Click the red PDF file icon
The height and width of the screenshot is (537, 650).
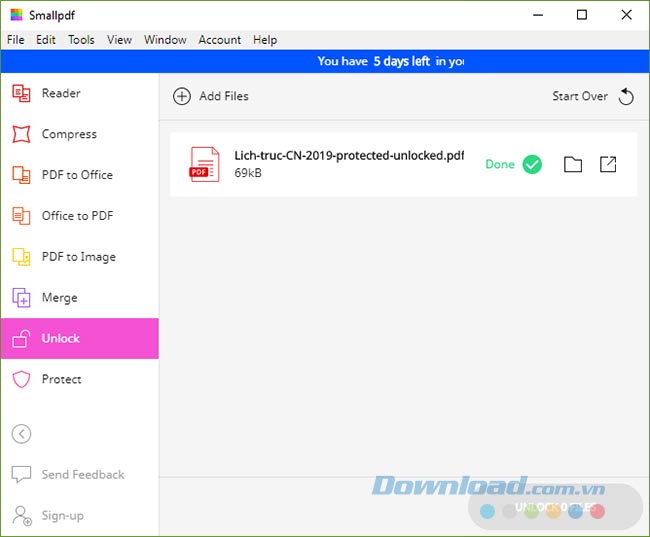point(204,164)
